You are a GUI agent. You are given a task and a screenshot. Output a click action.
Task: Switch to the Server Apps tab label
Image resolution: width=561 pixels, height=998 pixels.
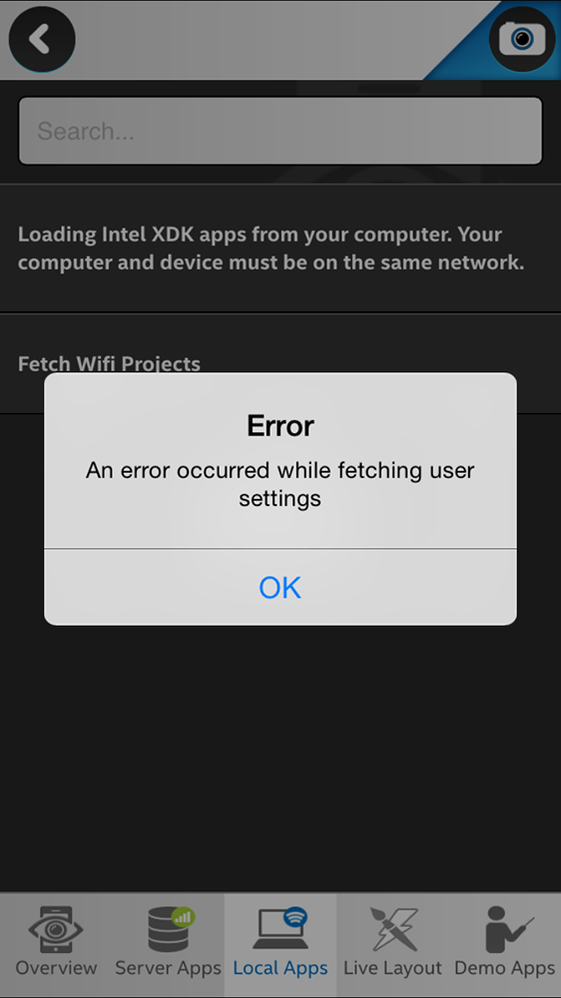168,969
